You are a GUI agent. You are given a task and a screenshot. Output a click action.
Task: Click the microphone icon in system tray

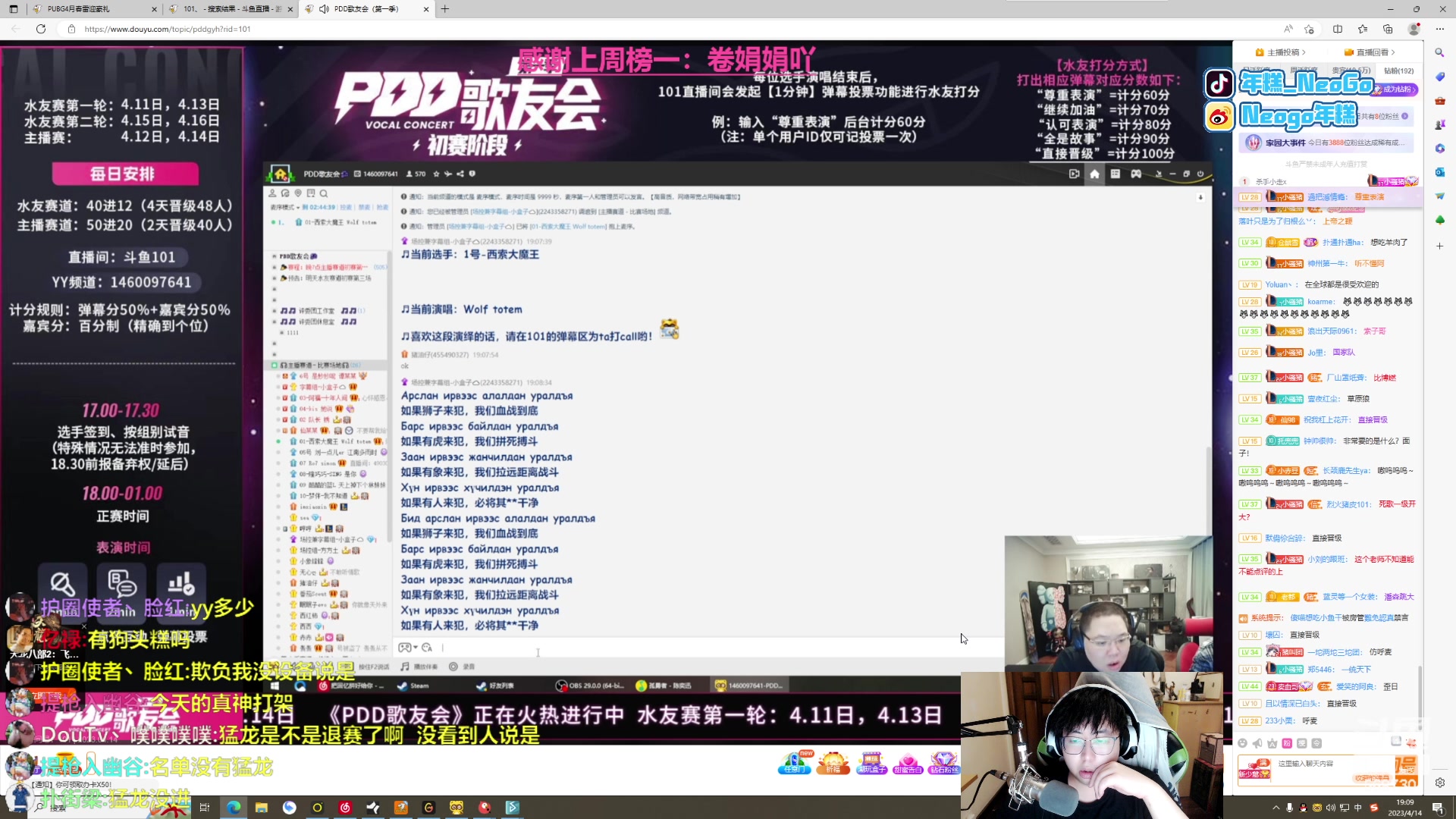click(1289, 808)
